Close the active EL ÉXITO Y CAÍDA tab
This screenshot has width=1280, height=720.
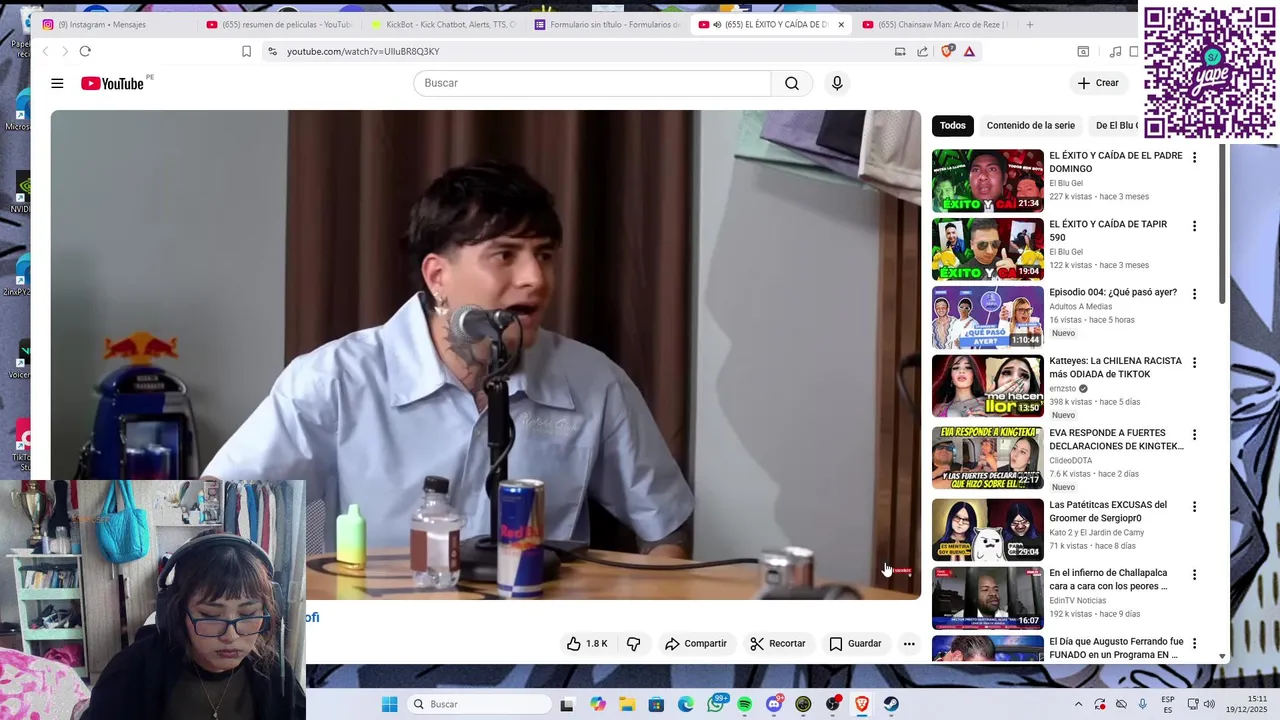(x=841, y=25)
